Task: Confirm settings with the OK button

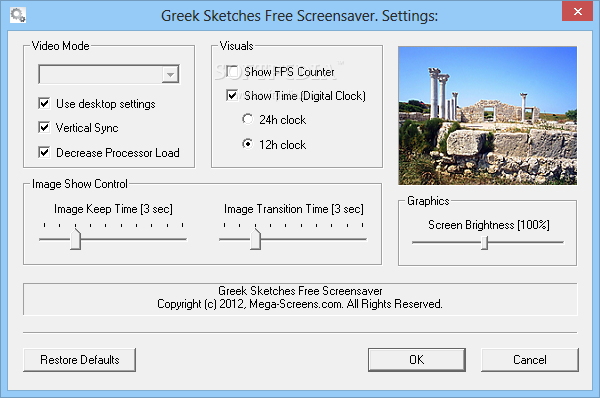Action: [417, 360]
